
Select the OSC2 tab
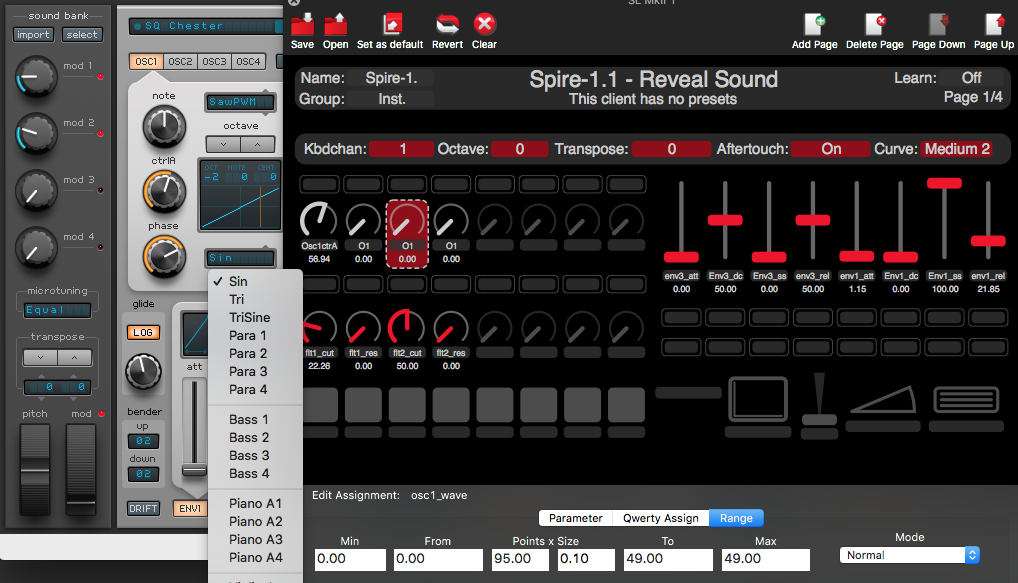coord(180,62)
